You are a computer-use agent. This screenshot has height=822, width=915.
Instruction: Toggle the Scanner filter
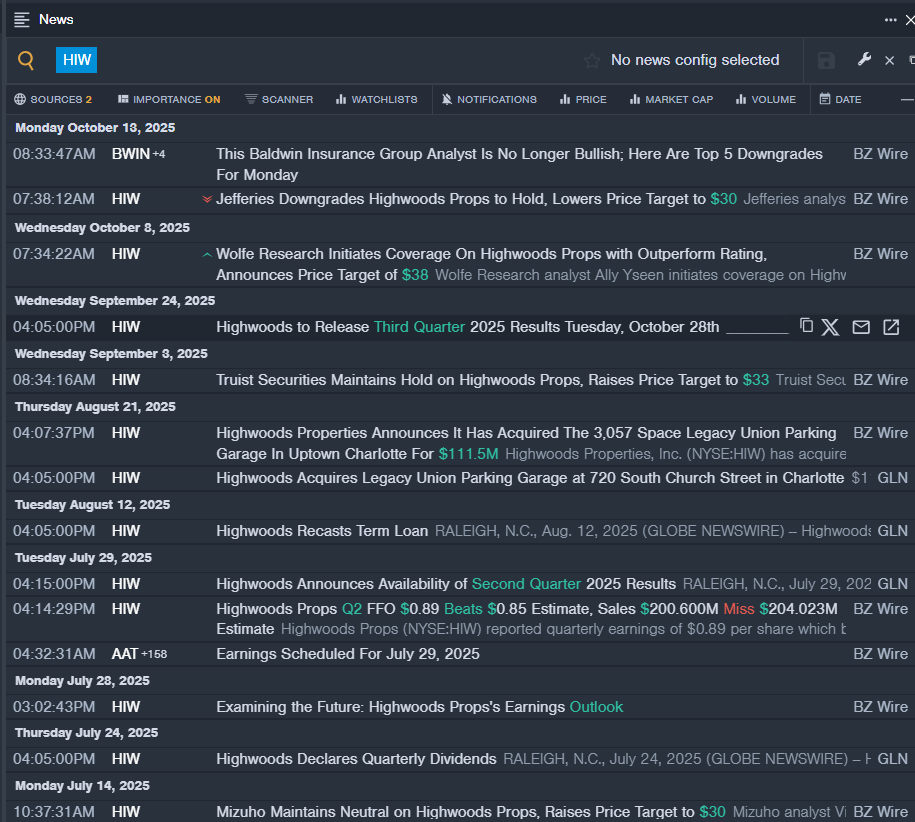point(279,99)
